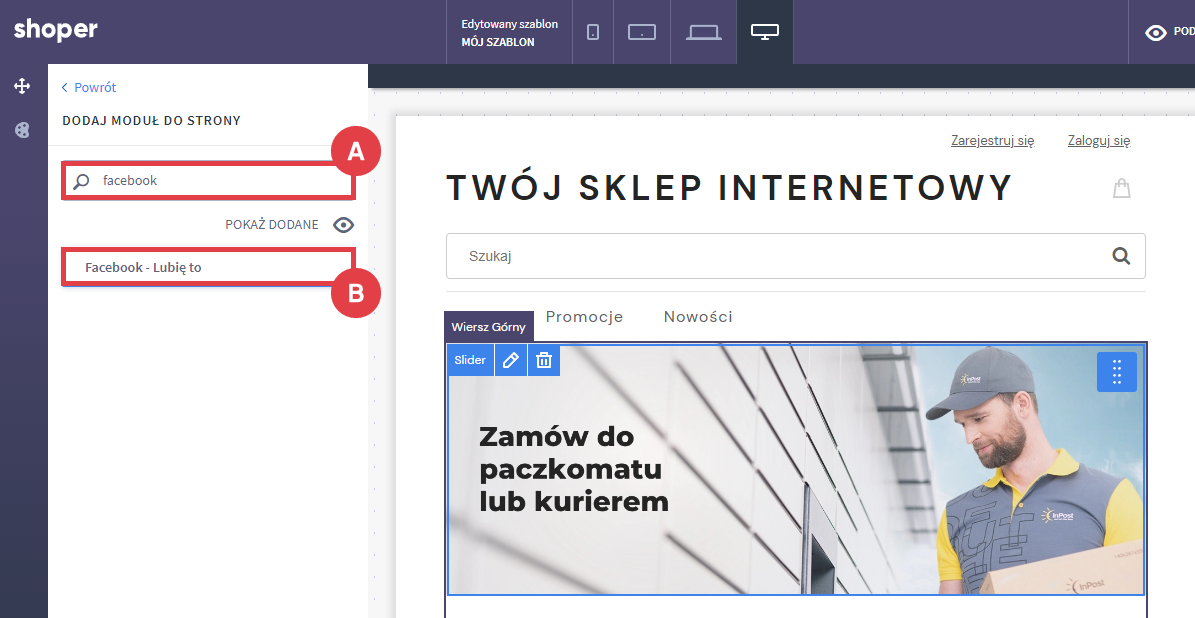Switch to tablet preview mode
The height and width of the screenshot is (618, 1195).
click(x=641, y=32)
